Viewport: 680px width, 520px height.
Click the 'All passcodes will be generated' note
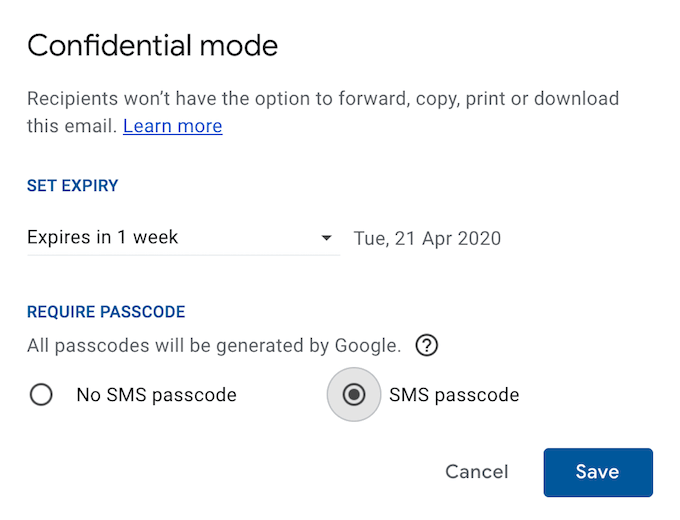point(213,346)
